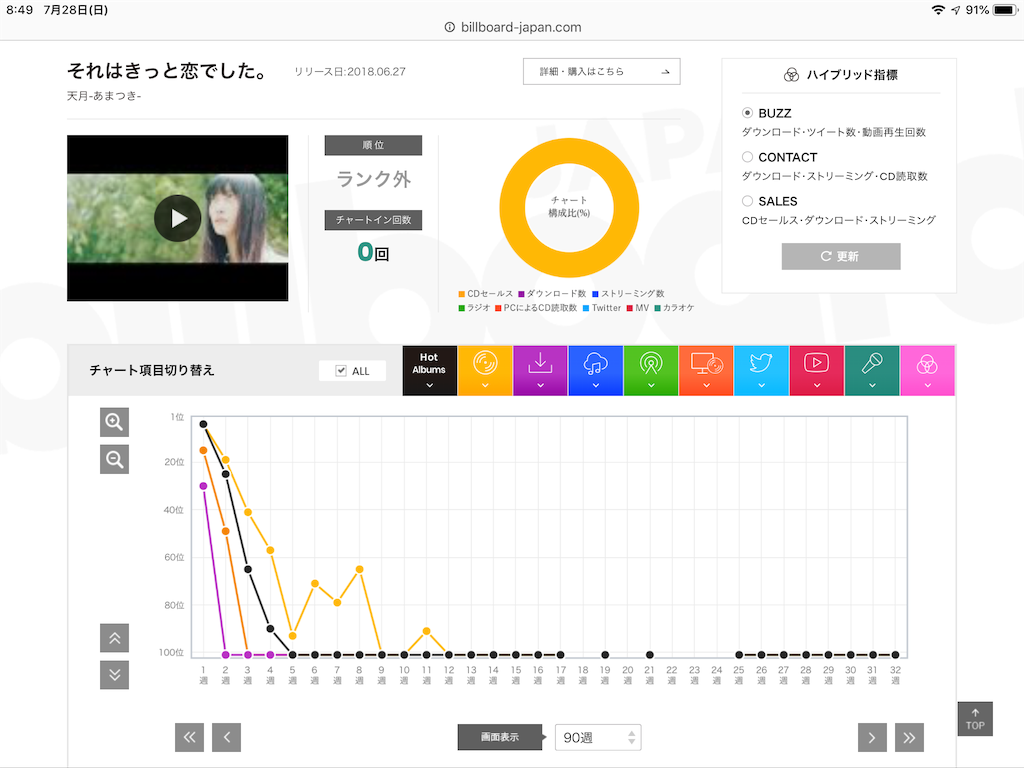Click the ストリーミング数 legend entry
This screenshot has height=768, width=1024.
pos(628,294)
